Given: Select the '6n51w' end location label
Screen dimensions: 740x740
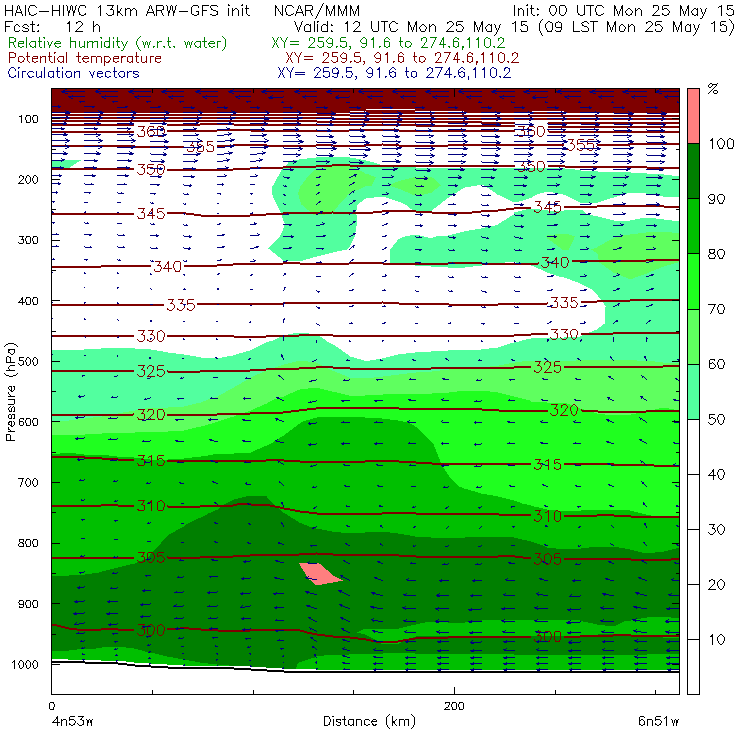Looking at the screenshot, I should coord(658,722).
